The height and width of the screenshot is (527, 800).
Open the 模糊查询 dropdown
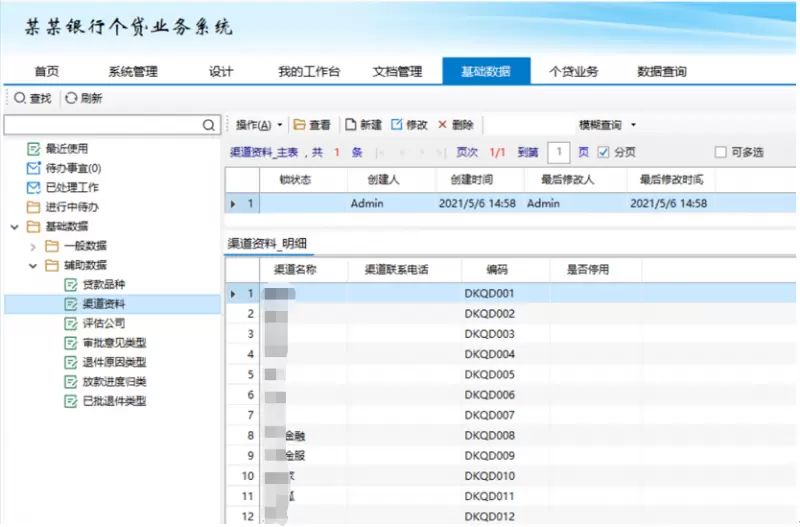coord(607,125)
